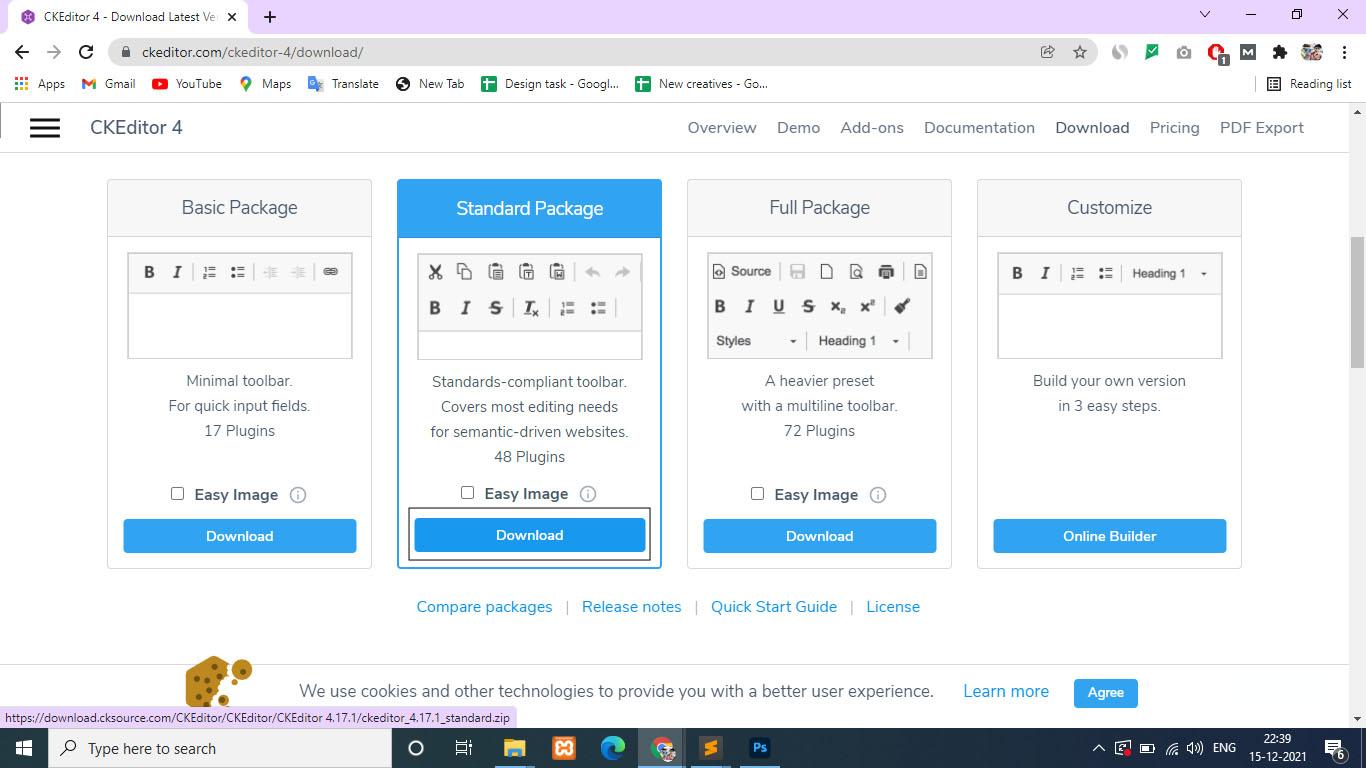Select Paste from Word in Standard toolbar

click(558, 271)
